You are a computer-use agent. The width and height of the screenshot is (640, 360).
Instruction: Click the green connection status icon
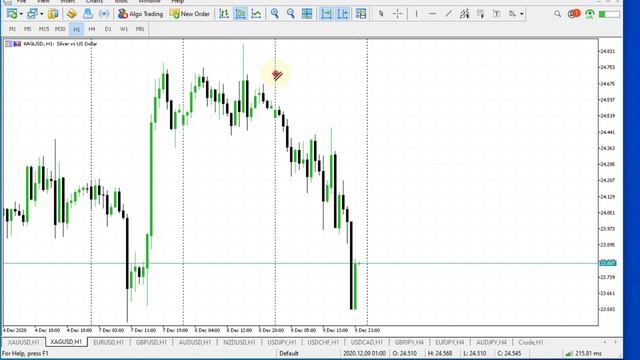590,14
